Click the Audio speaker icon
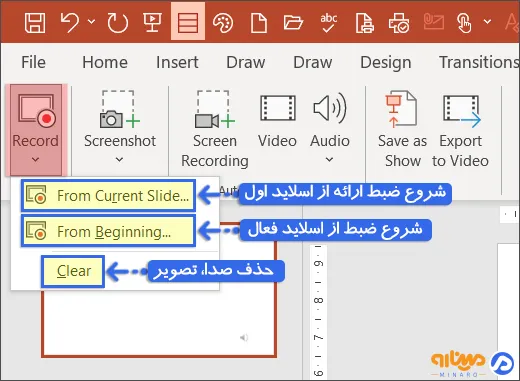Screen dimensions: 520x381 330,108
